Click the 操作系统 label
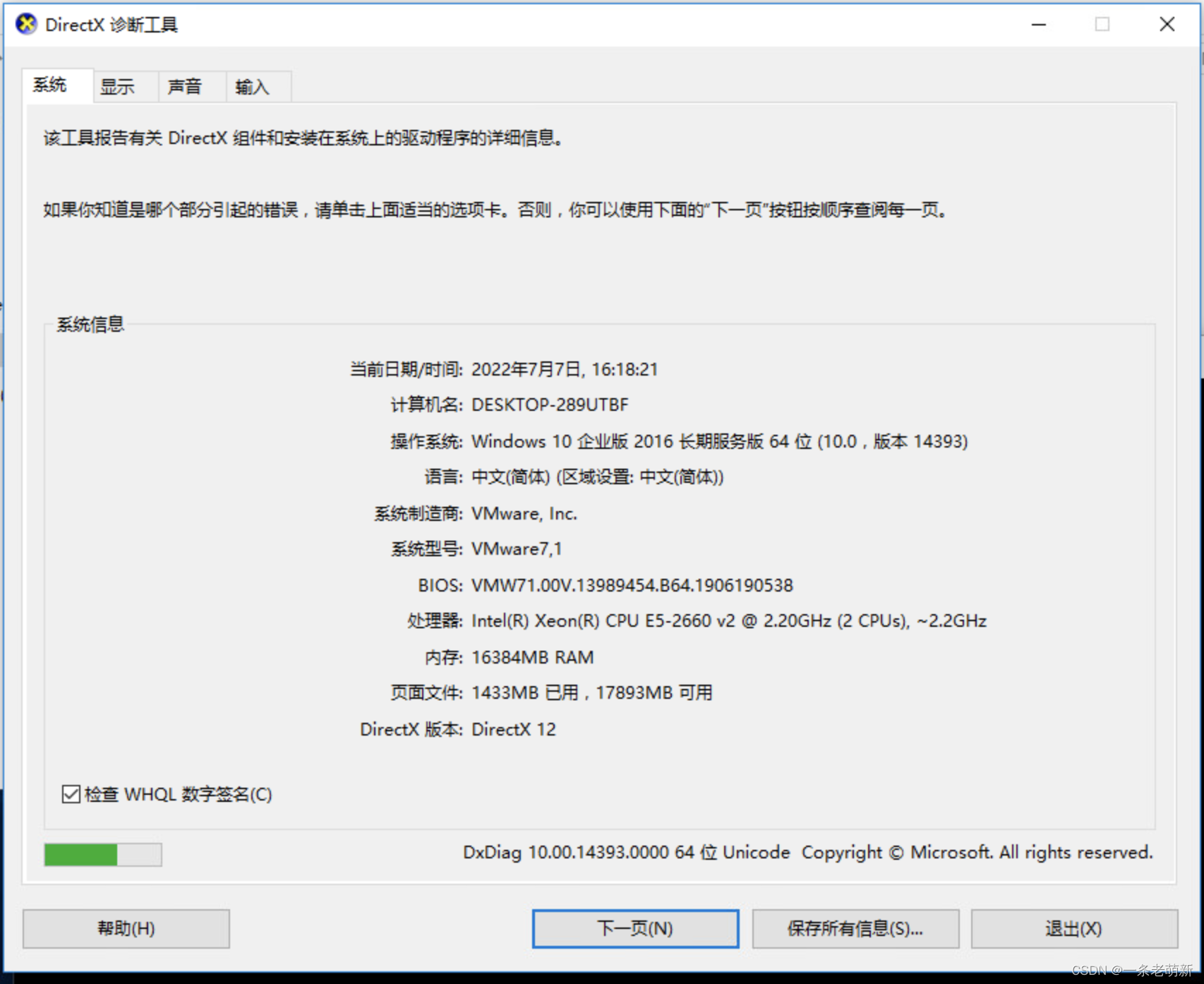The height and width of the screenshot is (984, 1204). pos(427,441)
